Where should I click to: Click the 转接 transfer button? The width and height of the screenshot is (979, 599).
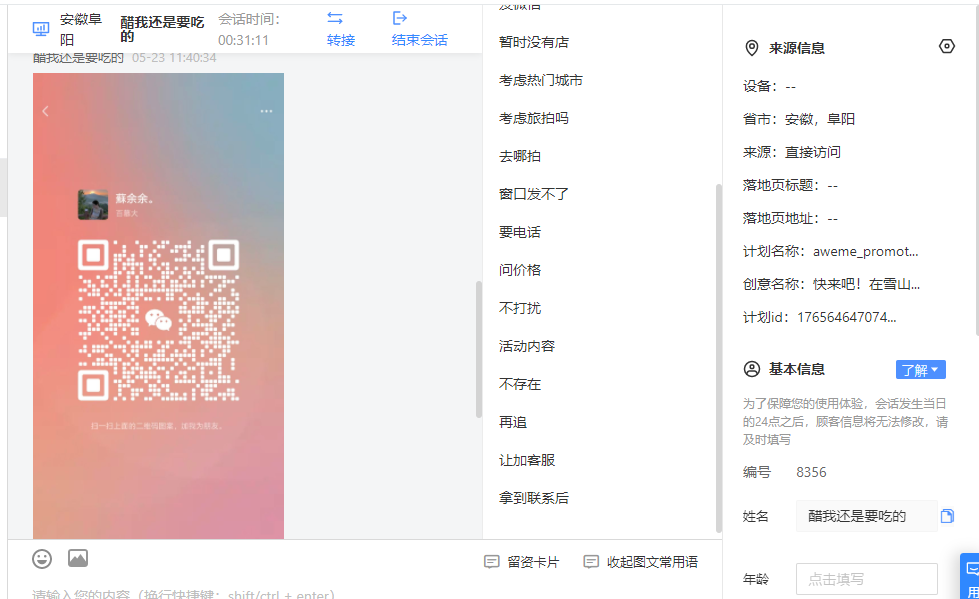click(x=341, y=29)
